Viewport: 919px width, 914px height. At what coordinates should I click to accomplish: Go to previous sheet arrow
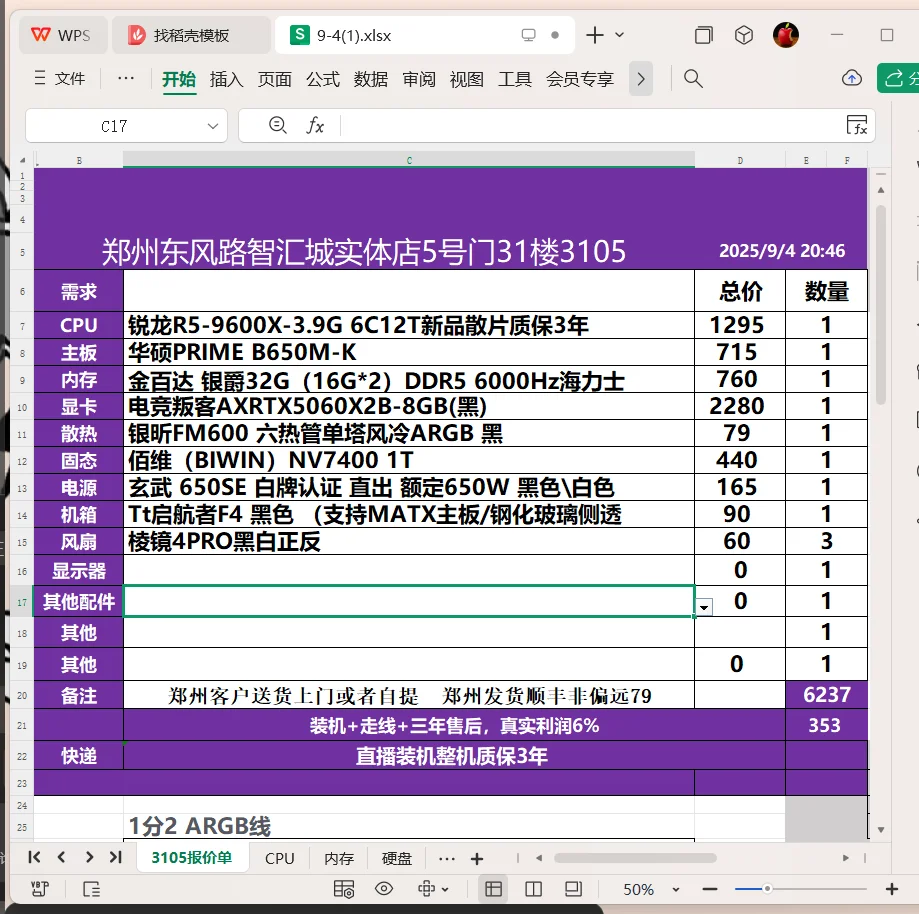tap(61, 857)
